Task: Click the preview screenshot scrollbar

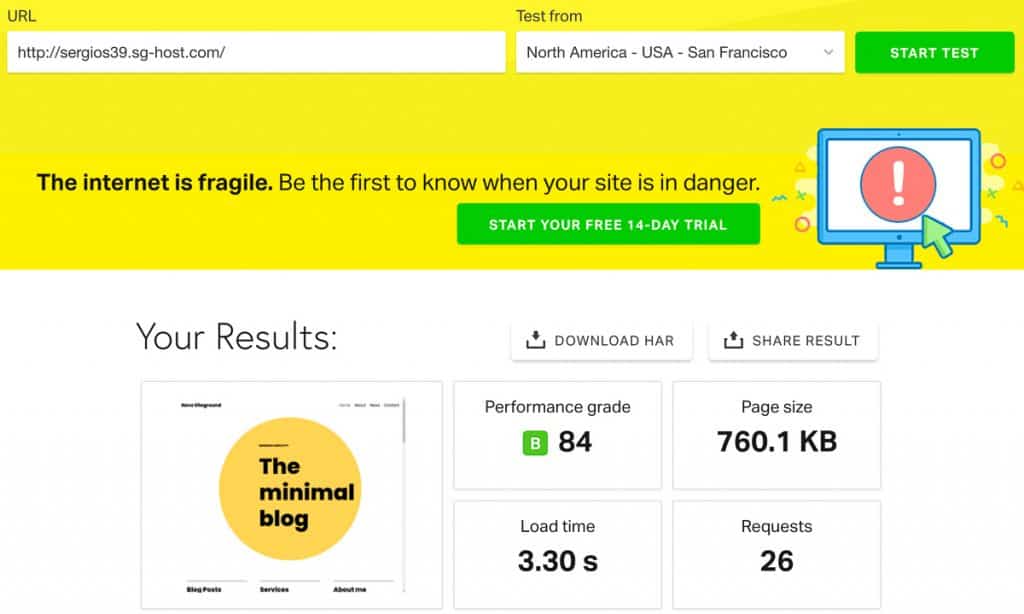Action: (404, 420)
